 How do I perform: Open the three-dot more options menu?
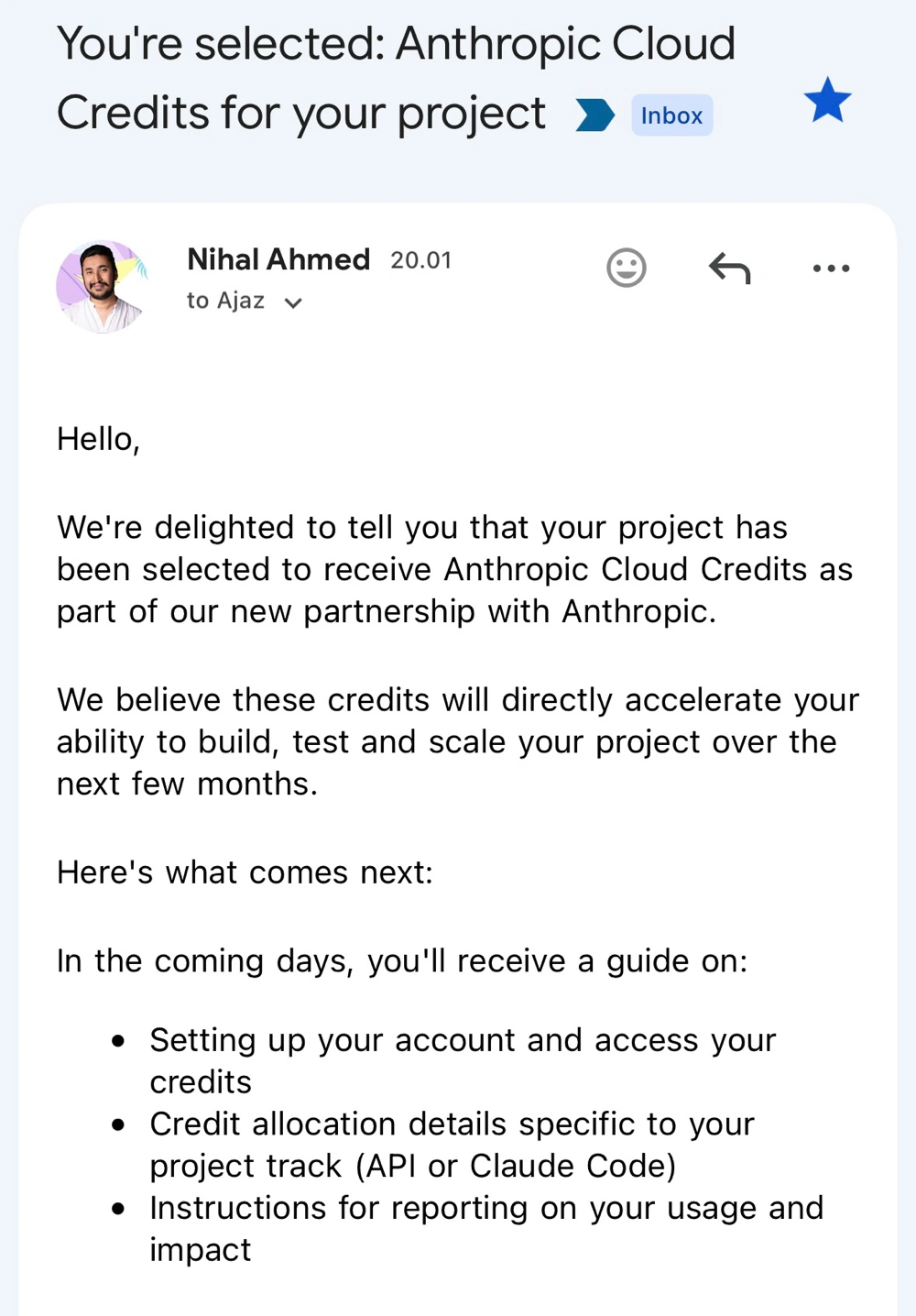pyautogui.click(x=831, y=269)
